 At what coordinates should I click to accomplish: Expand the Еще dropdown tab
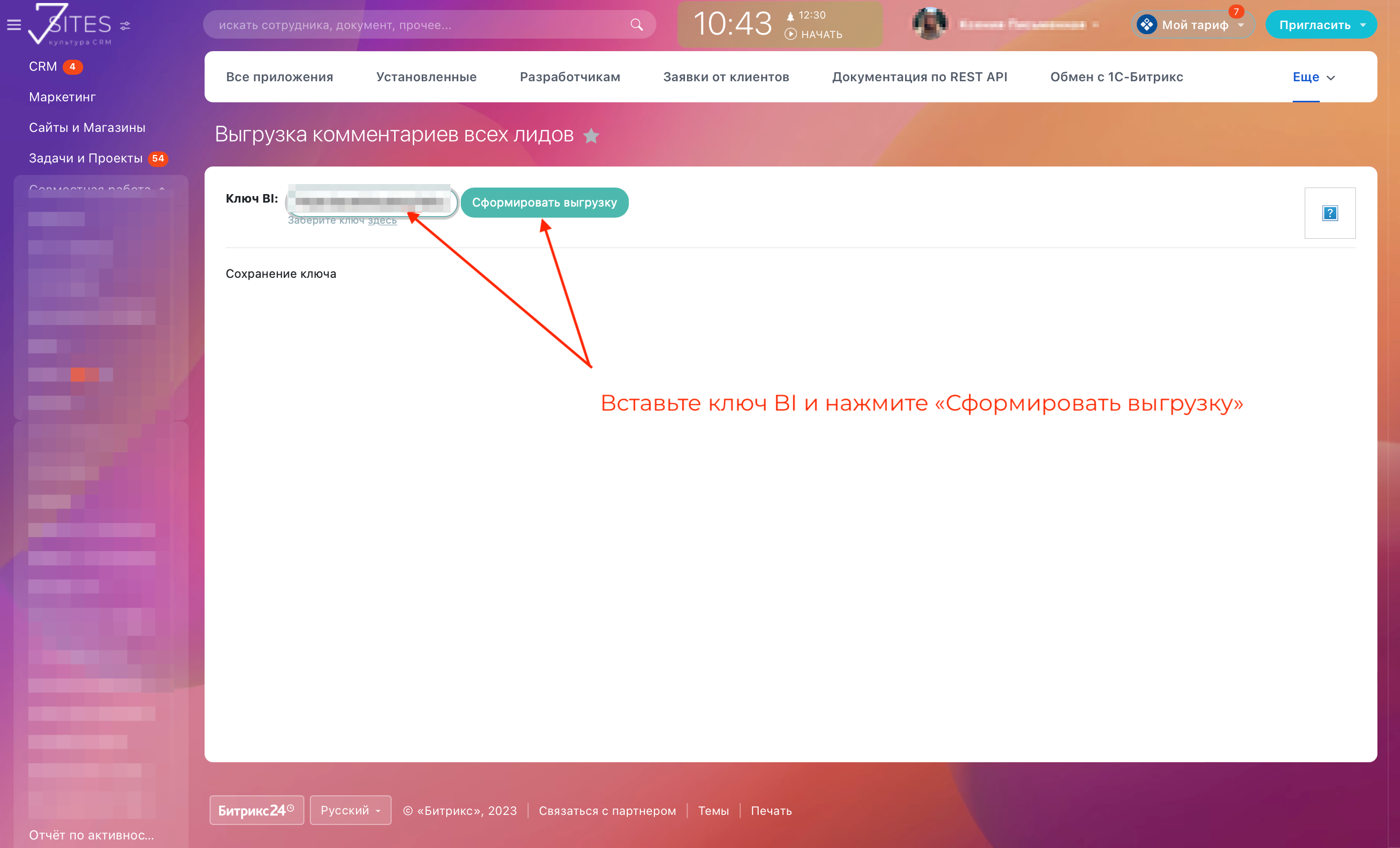click(1313, 77)
